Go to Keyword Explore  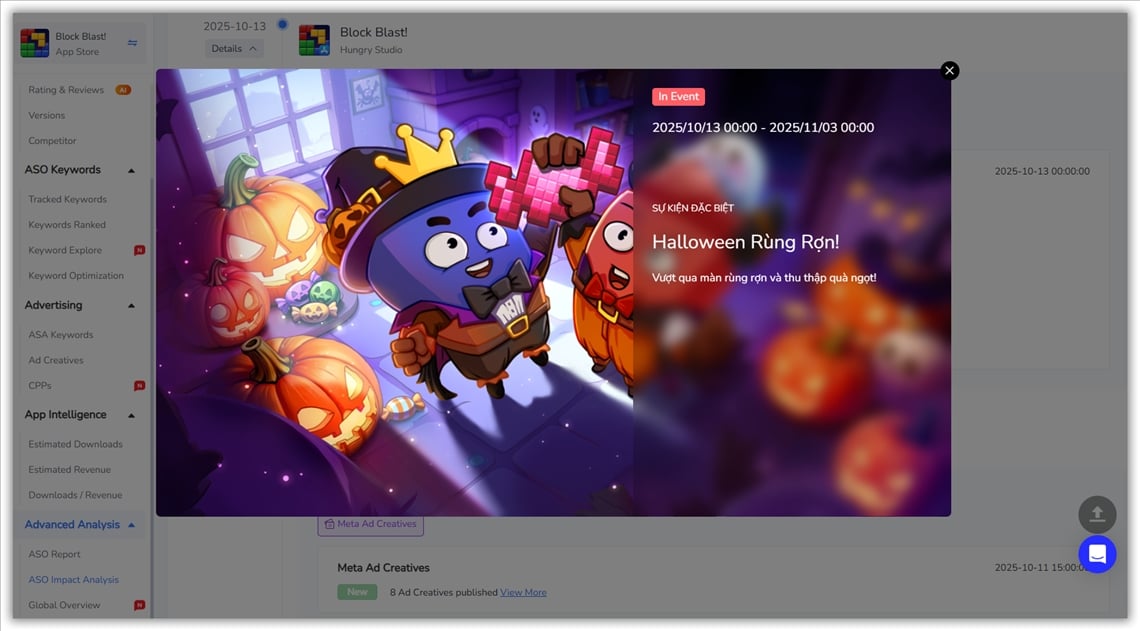point(65,250)
